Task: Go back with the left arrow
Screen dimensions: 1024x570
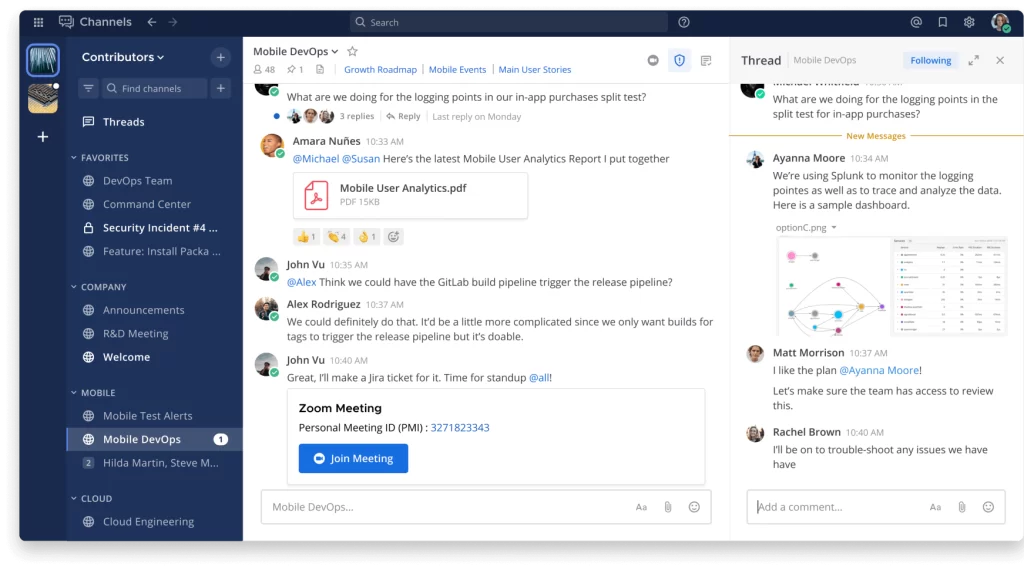Action: (x=152, y=22)
